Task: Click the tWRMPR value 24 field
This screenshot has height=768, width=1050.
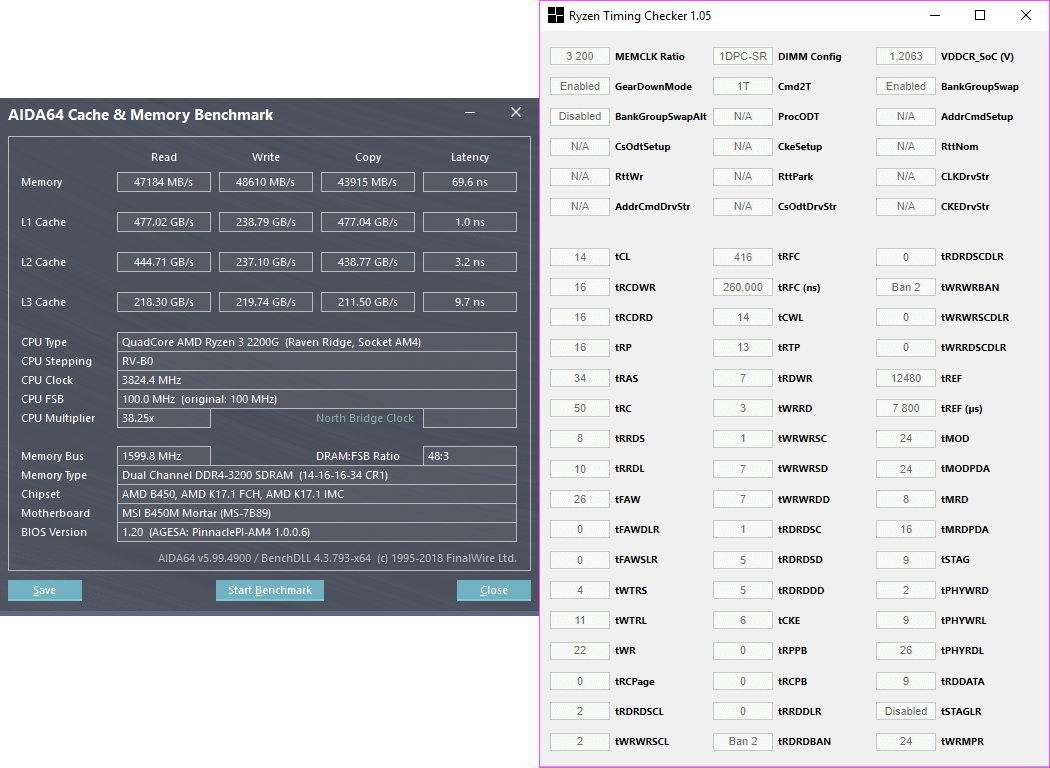Action: click(905, 741)
